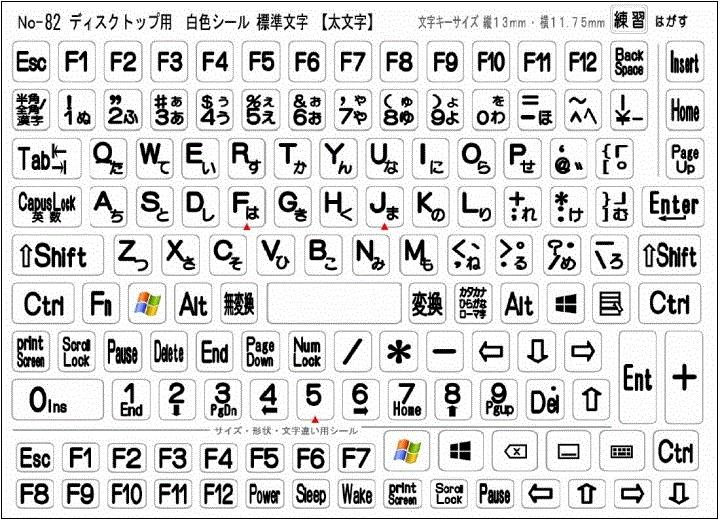This screenshot has height=521, width=720.
Task: Click the context menu key icon
Action: [x=611, y=303]
